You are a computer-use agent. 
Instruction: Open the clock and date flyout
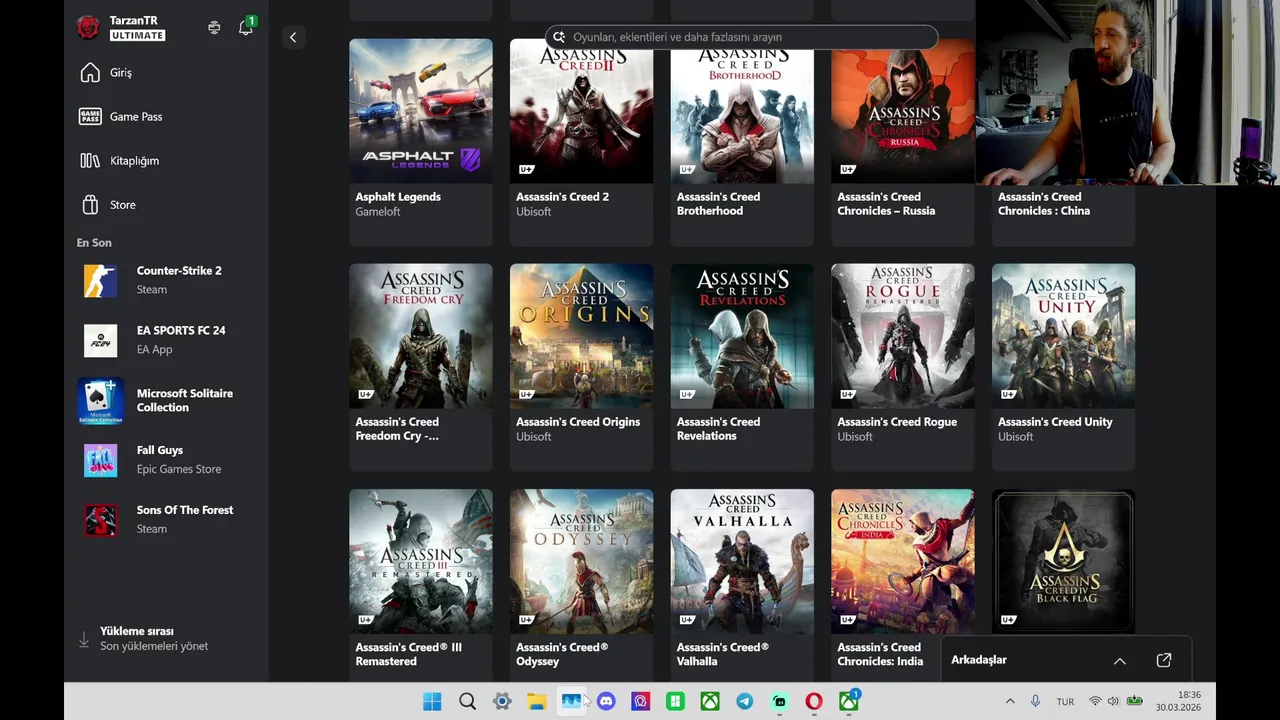1178,701
